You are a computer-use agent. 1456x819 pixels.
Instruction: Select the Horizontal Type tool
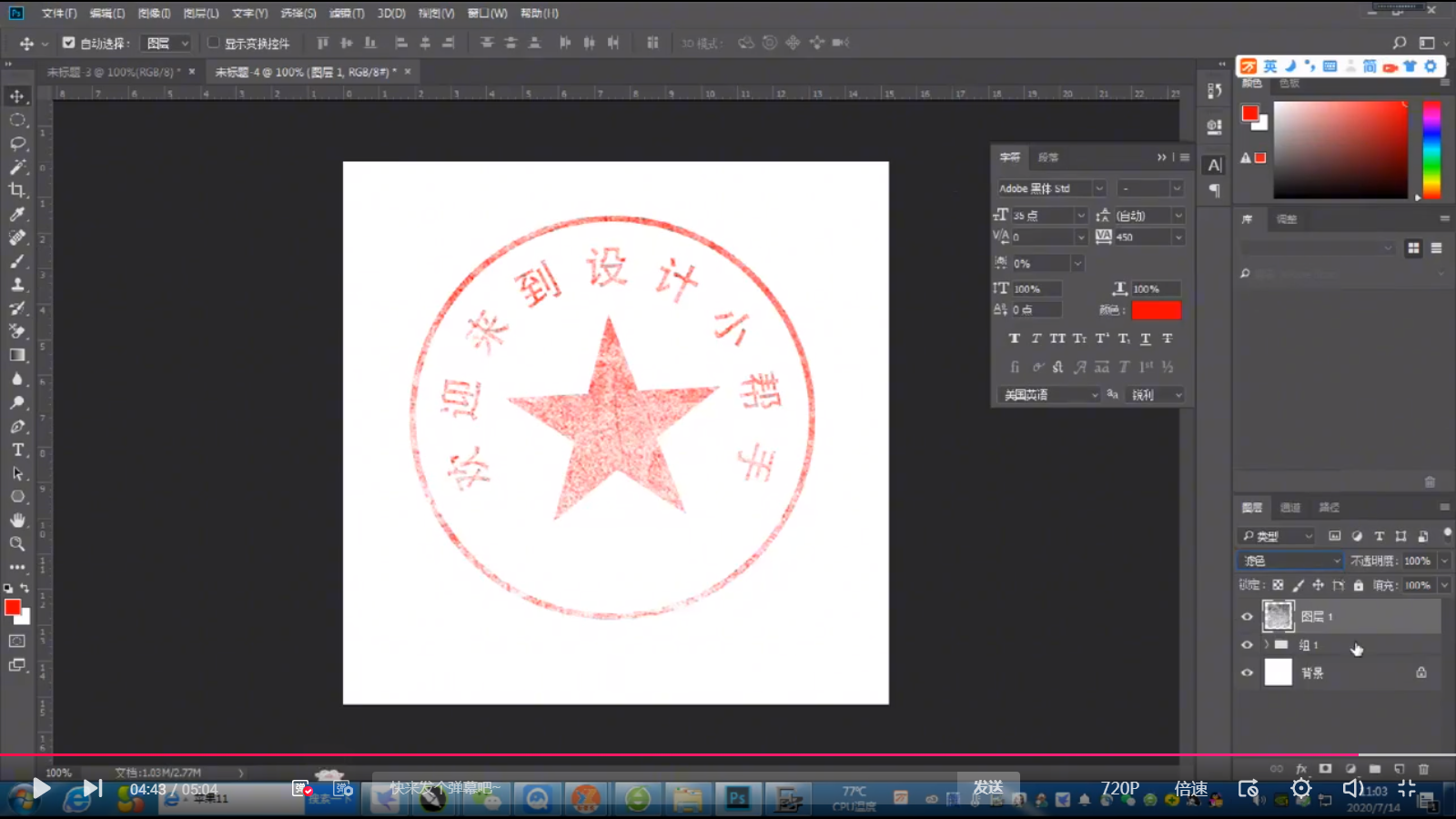(18, 449)
